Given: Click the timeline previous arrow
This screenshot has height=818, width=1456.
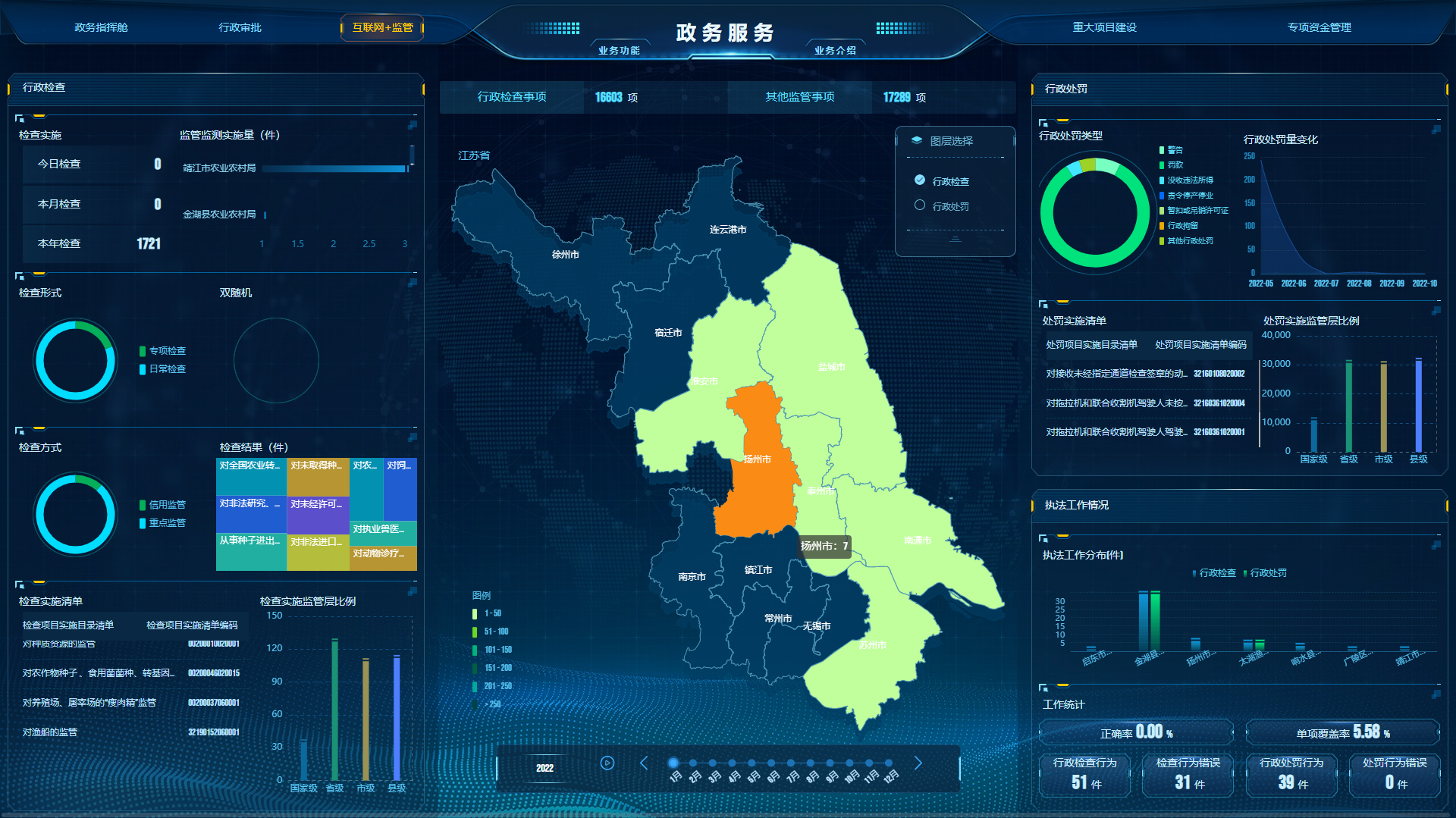Looking at the screenshot, I should tap(644, 763).
